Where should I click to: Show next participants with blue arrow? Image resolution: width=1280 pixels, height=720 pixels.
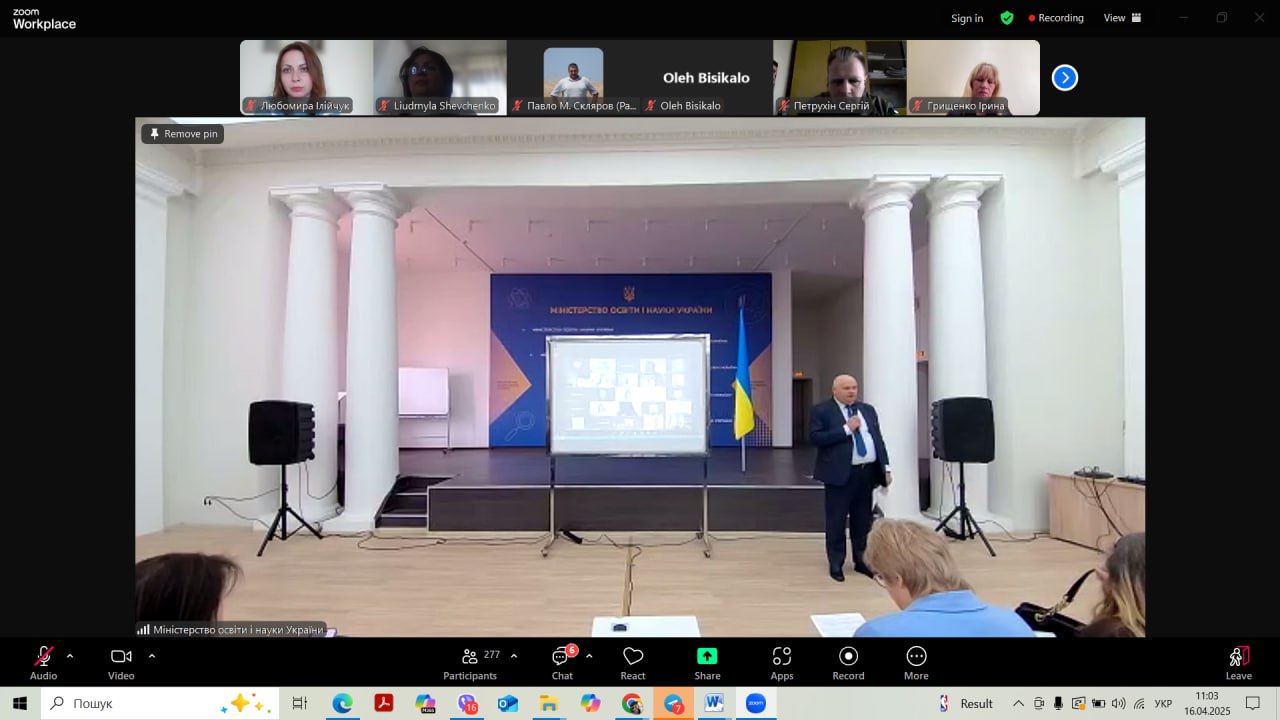pyautogui.click(x=1065, y=78)
